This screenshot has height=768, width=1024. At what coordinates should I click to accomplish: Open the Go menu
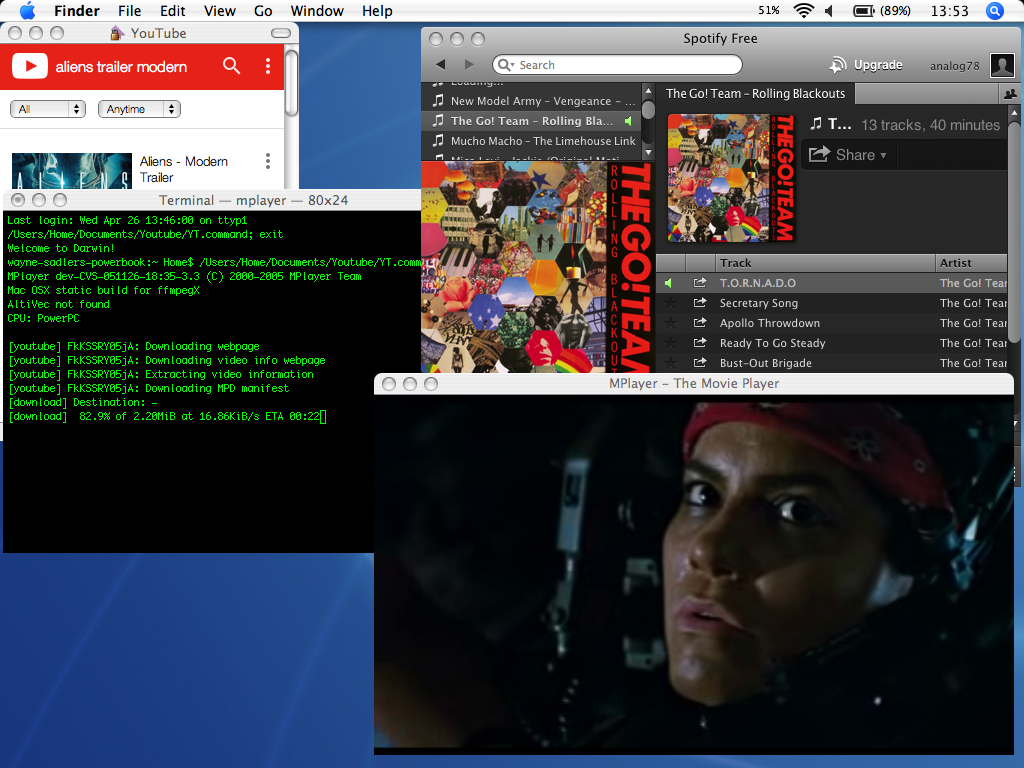coord(263,10)
